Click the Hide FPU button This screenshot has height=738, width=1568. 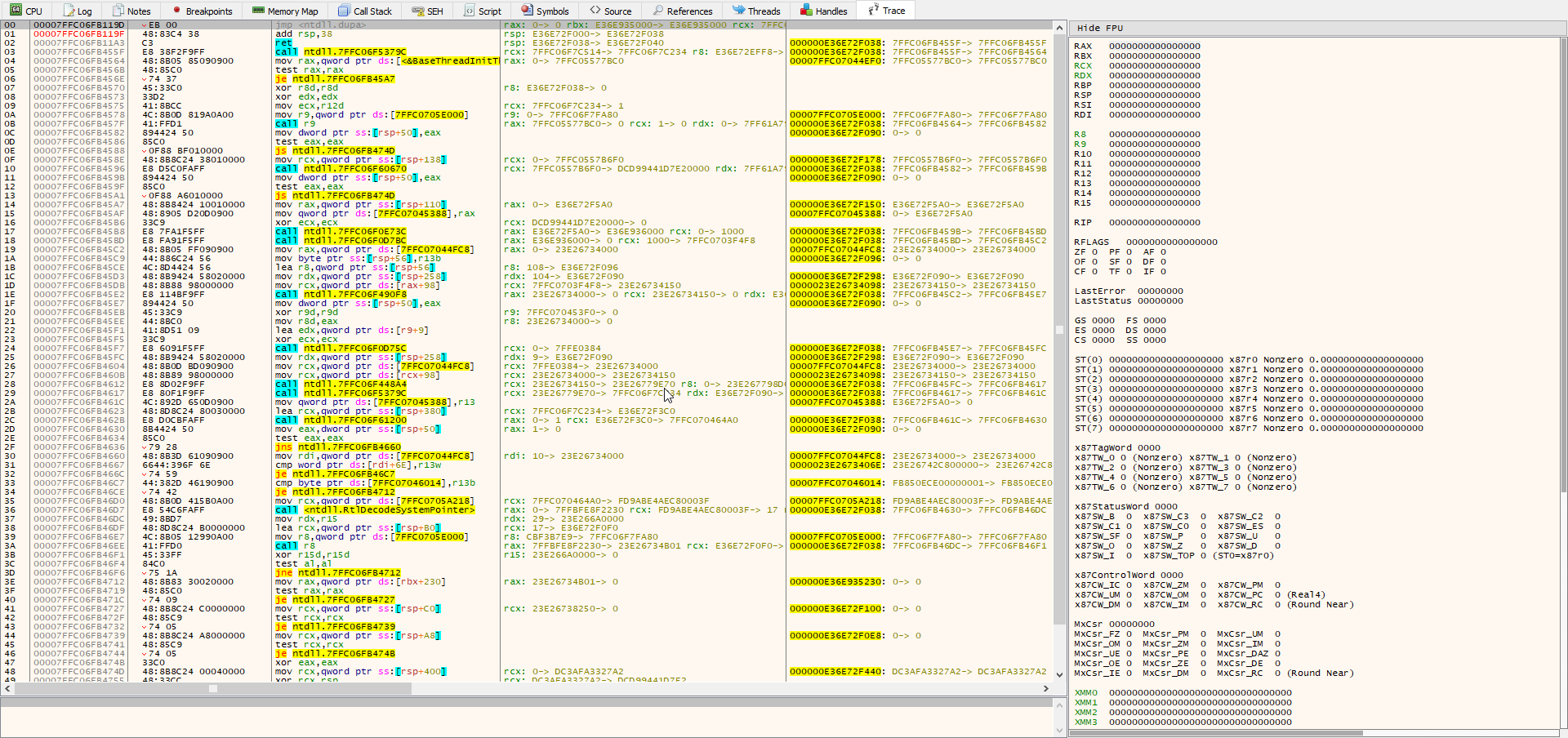[1099, 28]
